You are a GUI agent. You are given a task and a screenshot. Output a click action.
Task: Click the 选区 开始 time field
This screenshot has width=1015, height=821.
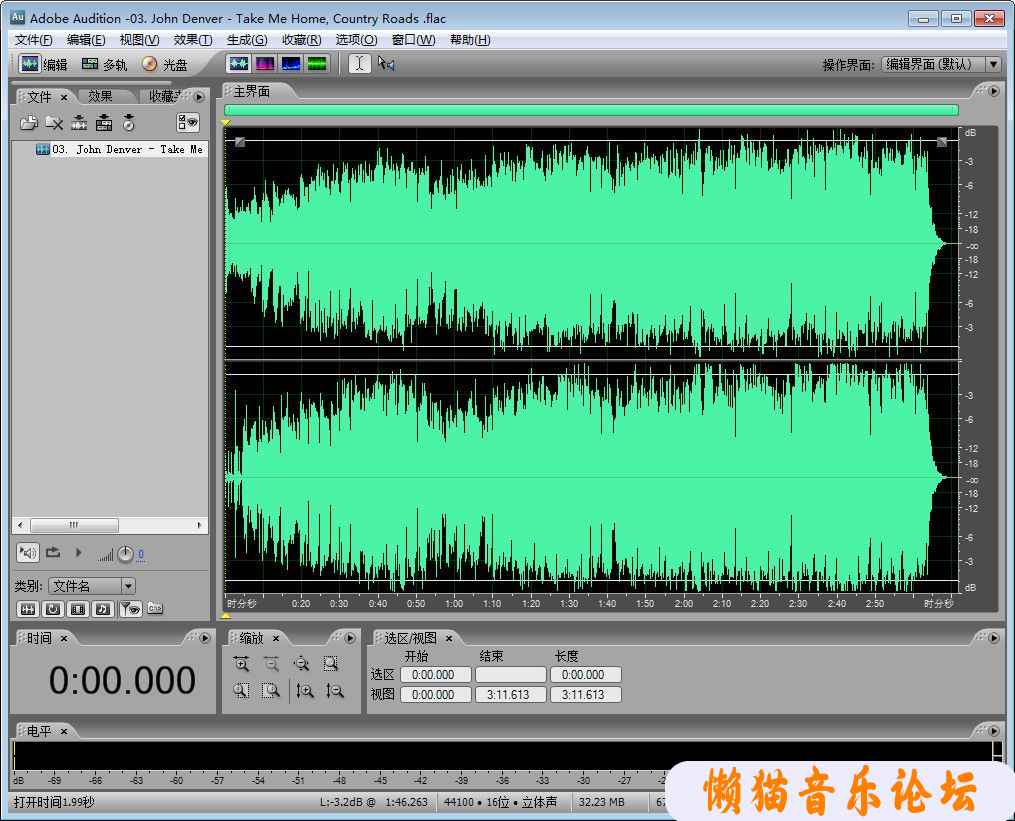tap(435, 675)
